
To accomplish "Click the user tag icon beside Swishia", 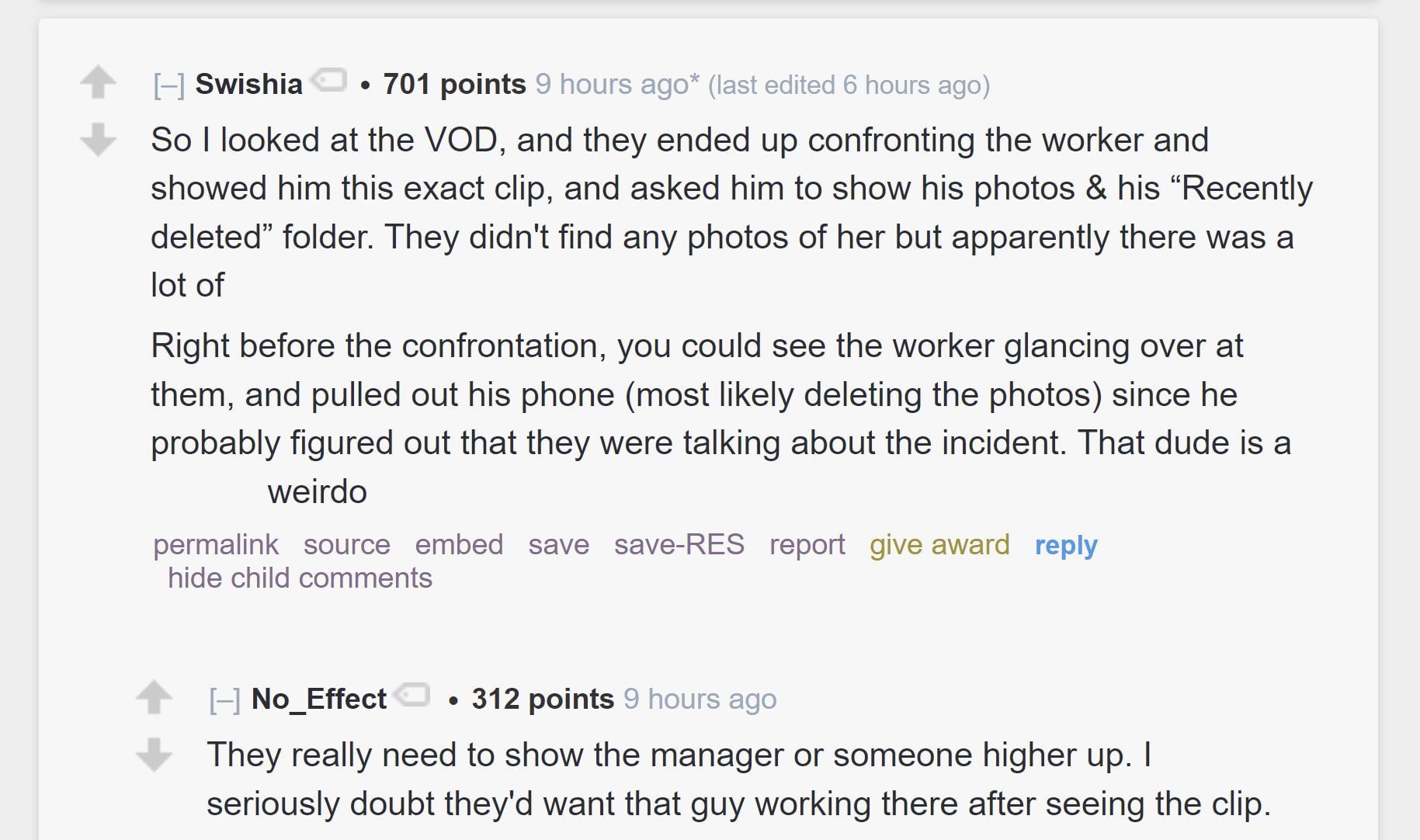I will (x=329, y=80).
